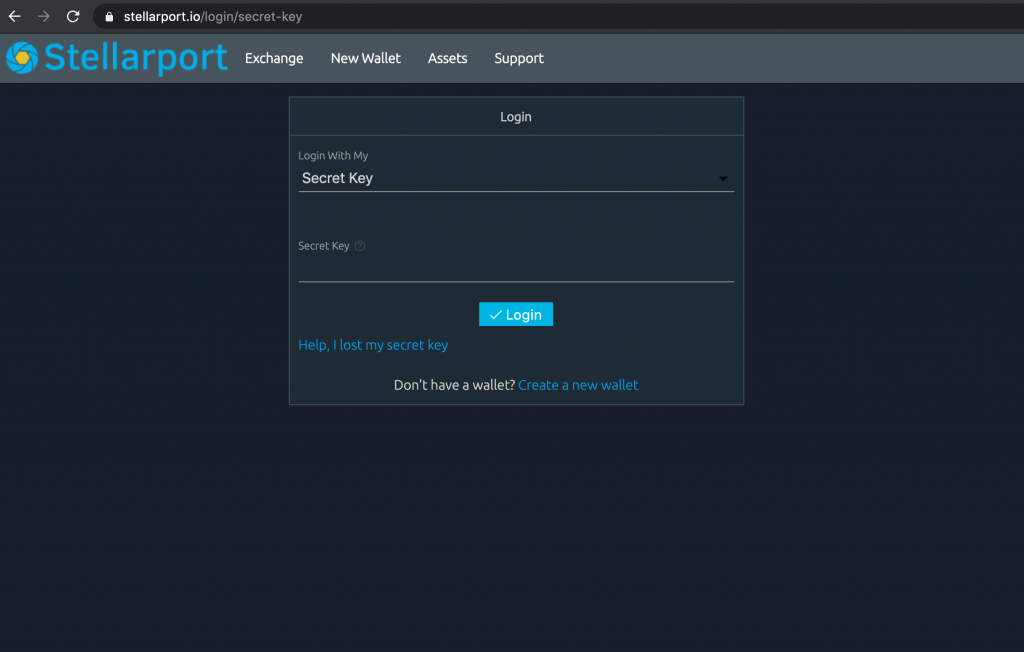
Task: Expand the Login With My dropdown
Action: coord(516,178)
